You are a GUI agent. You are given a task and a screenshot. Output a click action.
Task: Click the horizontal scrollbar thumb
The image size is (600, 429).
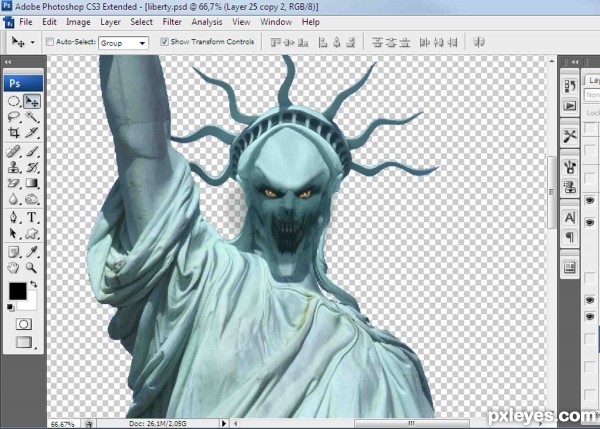tap(412, 423)
